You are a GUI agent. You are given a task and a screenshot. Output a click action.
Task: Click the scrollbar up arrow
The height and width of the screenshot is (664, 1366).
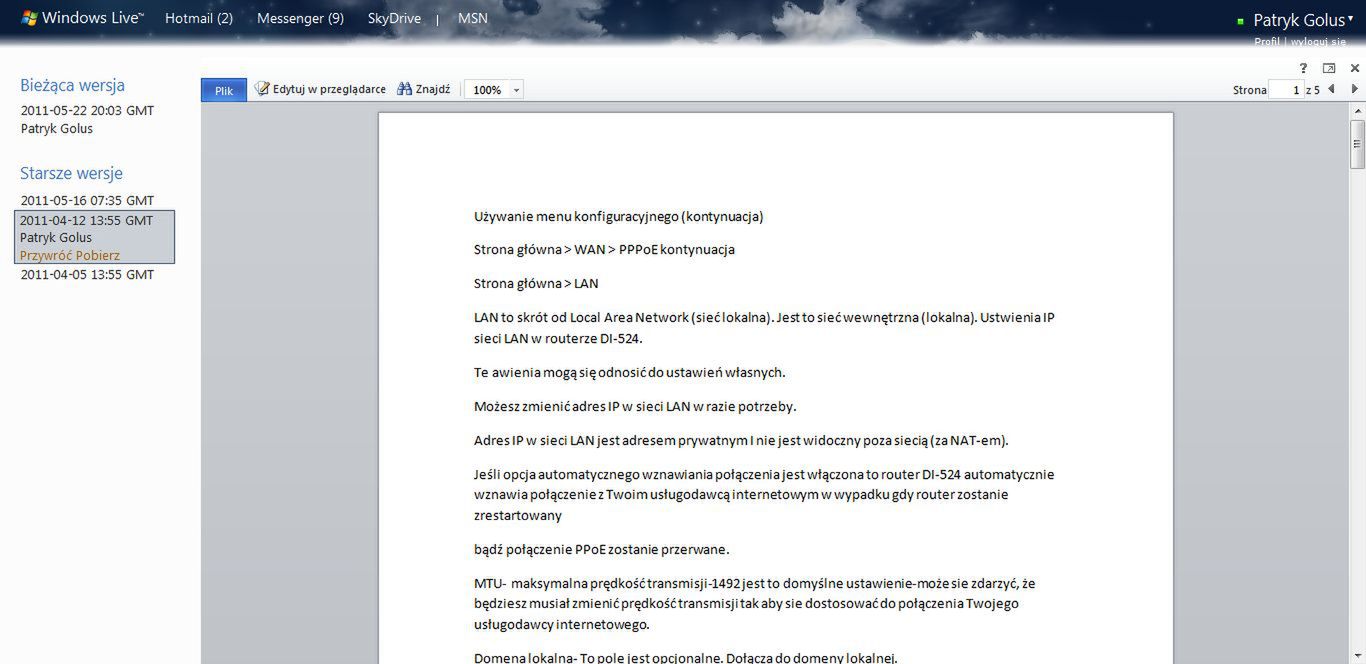click(x=1357, y=109)
